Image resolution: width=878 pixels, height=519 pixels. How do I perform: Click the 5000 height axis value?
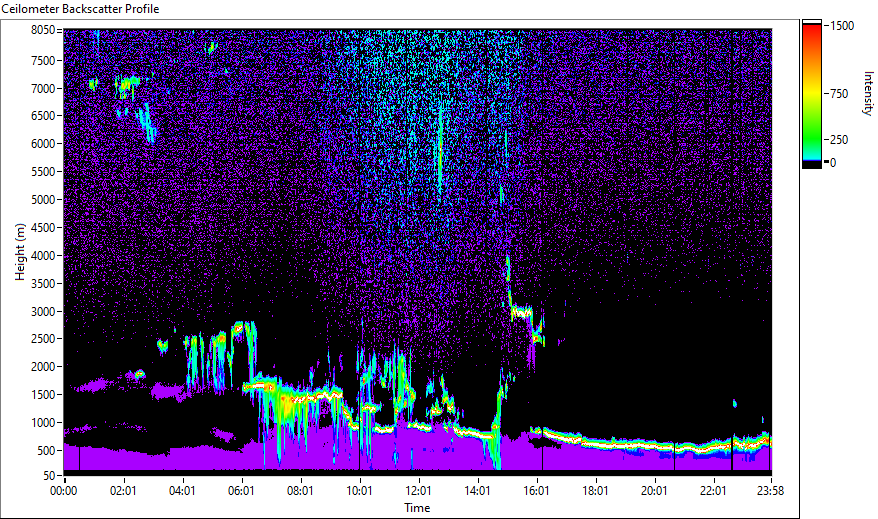click(43, 200)
